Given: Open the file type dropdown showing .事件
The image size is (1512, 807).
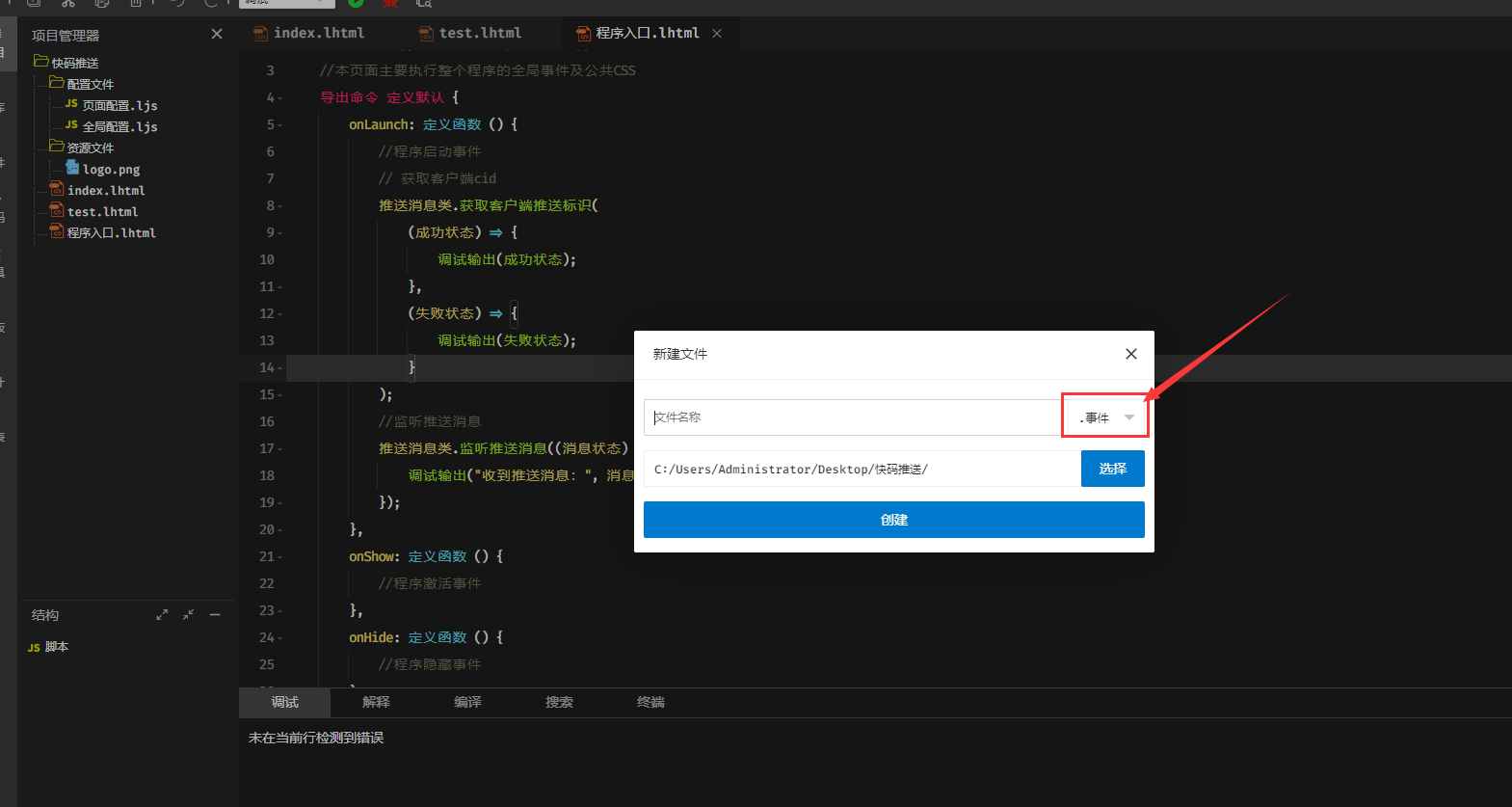Looking at the screenshot, I should pos(1105,417).
